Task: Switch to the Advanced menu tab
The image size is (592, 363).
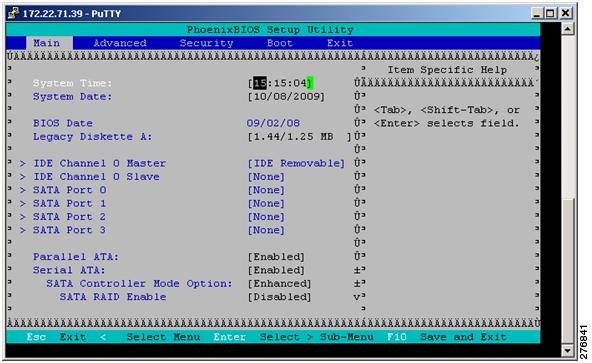Action: (120, 43)
